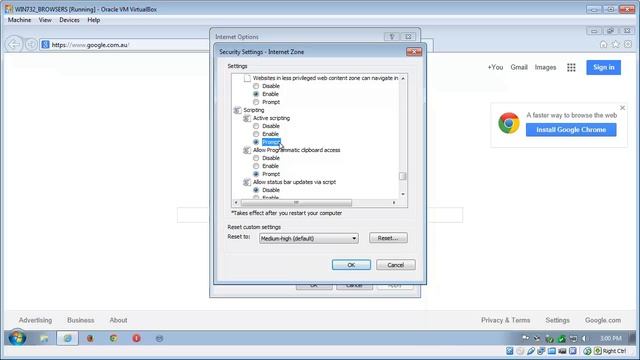Click the Internet Options help question mark
Image resolution: width=640 pixels, height=360 pixels.
392,37
